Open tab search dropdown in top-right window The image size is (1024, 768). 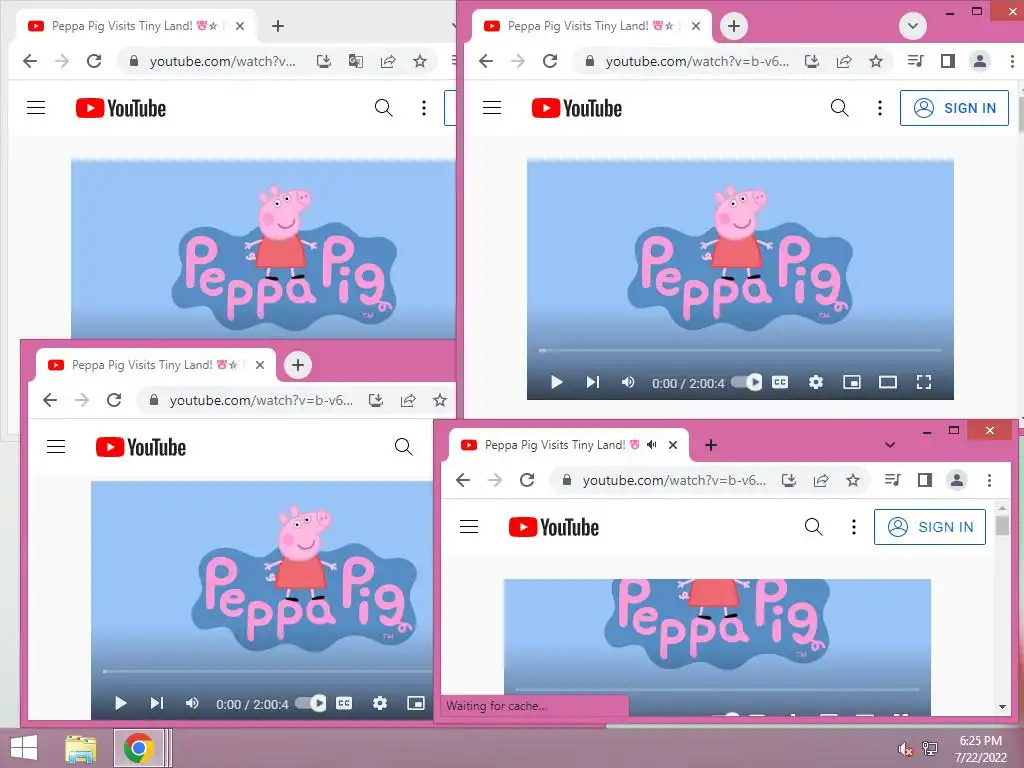913,26
